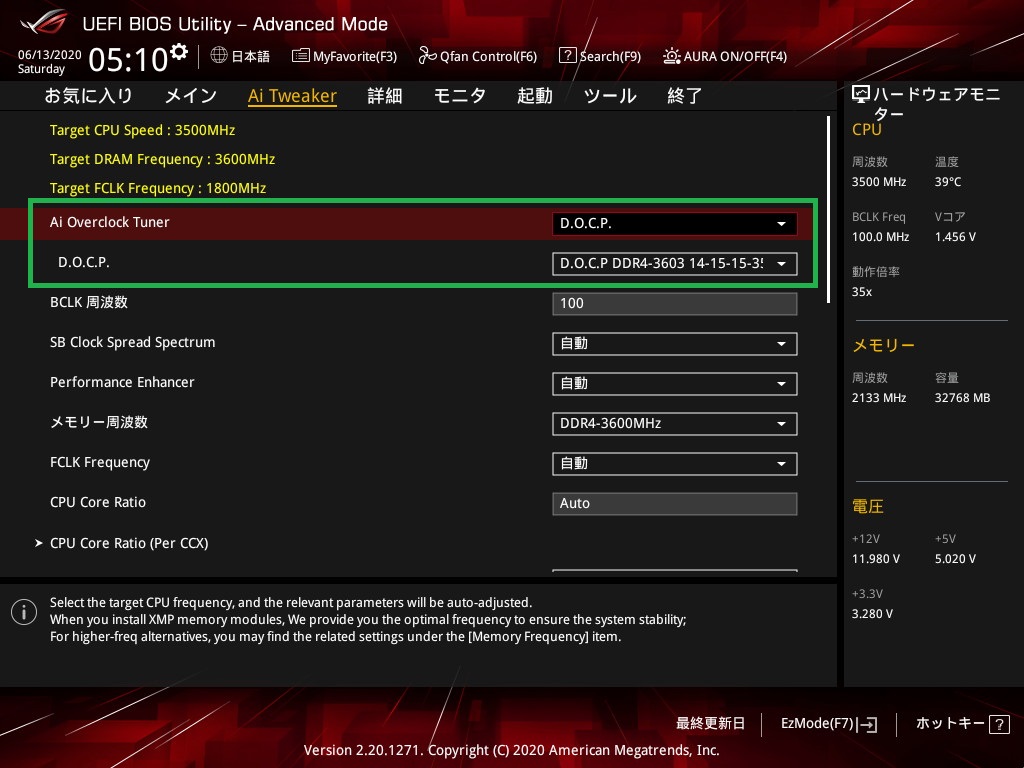Click the time 05:10 display
Viewport: 1024px width, 768px height.
point(128,59)
